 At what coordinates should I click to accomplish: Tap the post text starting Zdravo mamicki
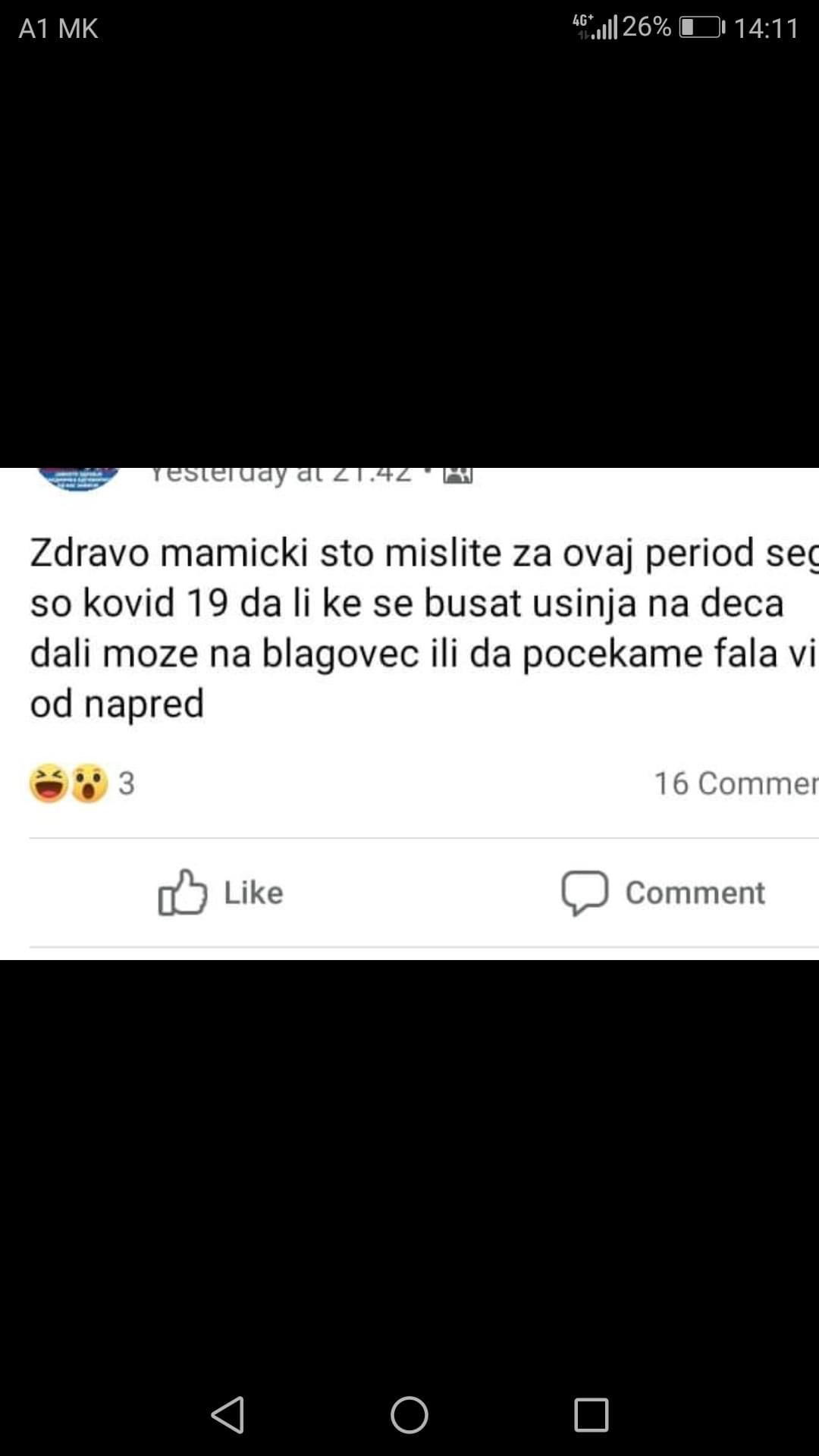click(x=424, y=628)
